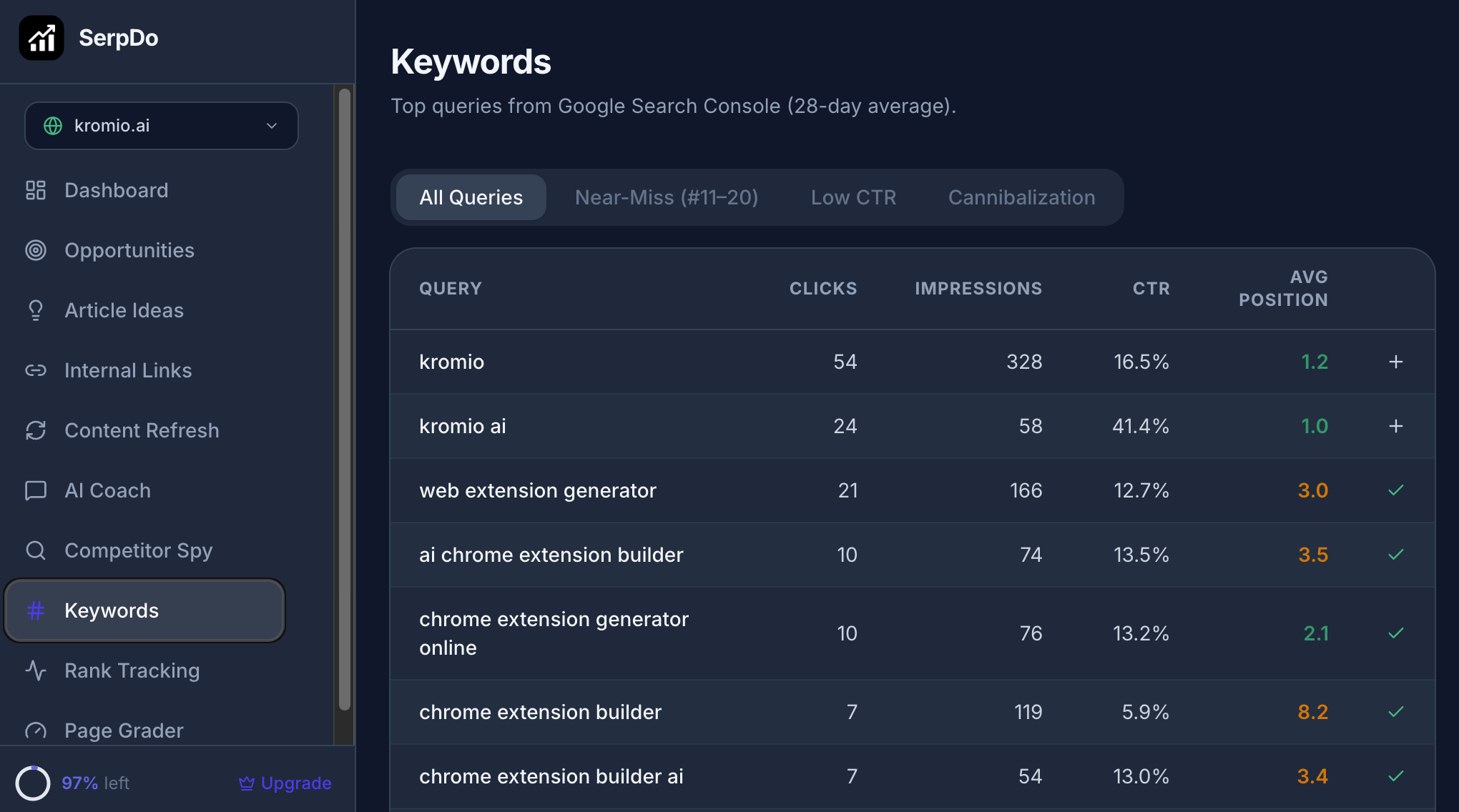This screenshot has width=1459, height=812.
Task: Click the query 'ai chrome extension builder'
Action: [x=551, y=555]
